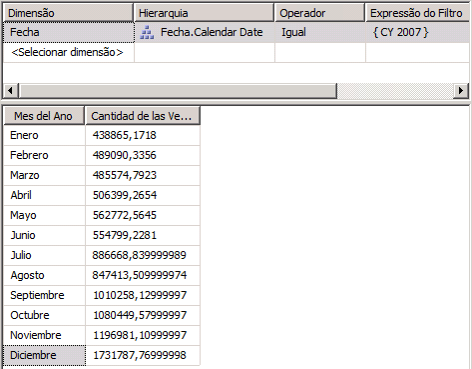The image size is (472, 369).
Task: Click the horizontal scrollbar thumb in filter pane
Action: (178, 91)
